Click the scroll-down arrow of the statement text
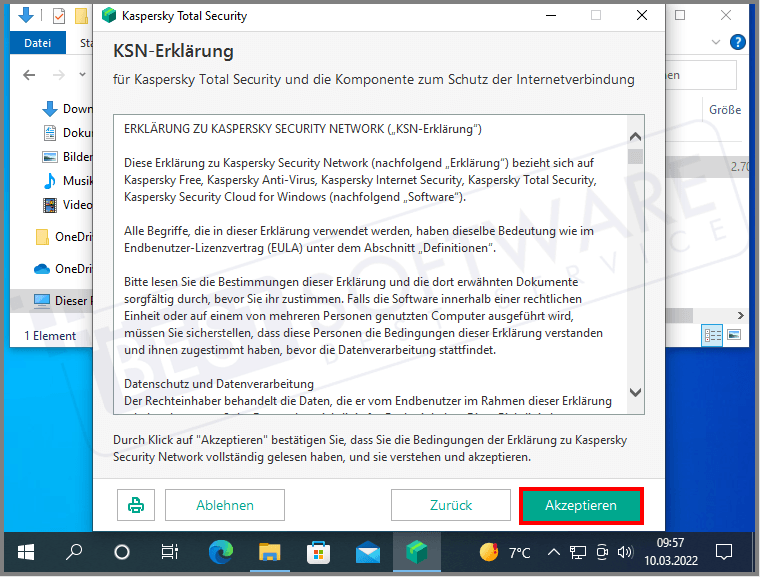This screenshot has width=760, height=577. (x=635, y=392)
